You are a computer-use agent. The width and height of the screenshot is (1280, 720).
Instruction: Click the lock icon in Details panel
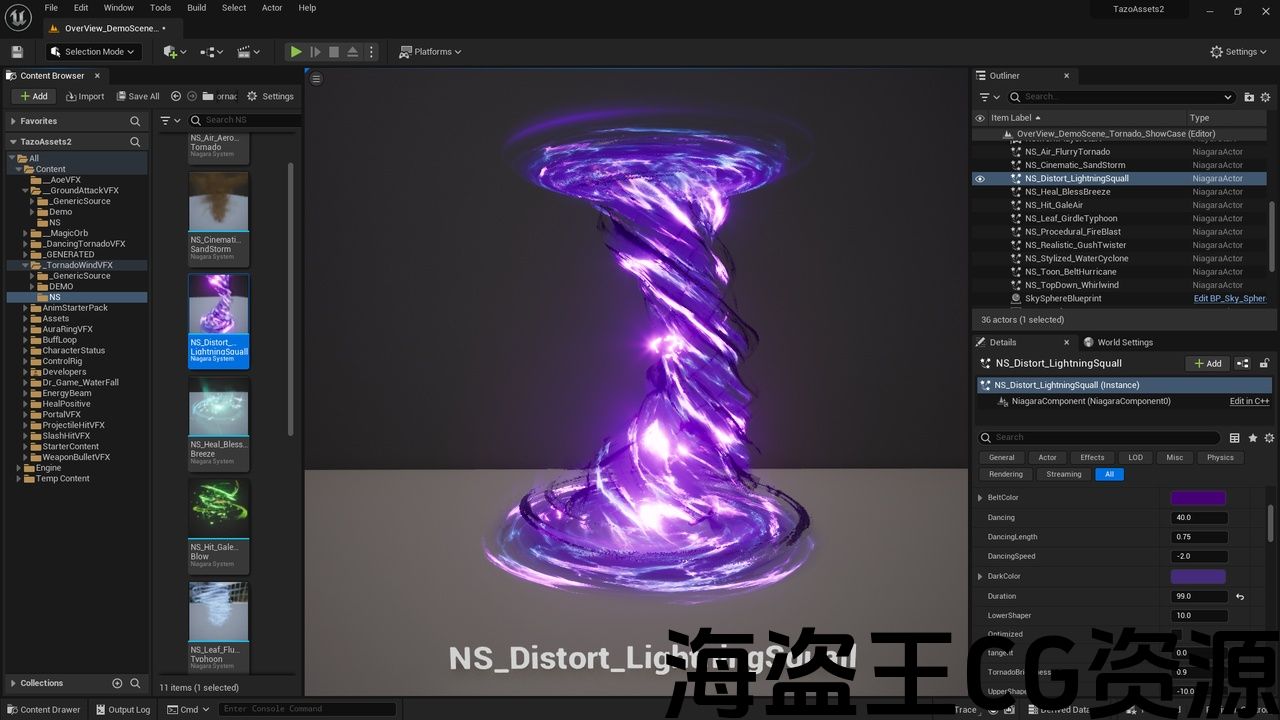click(x=1264, y=364)
